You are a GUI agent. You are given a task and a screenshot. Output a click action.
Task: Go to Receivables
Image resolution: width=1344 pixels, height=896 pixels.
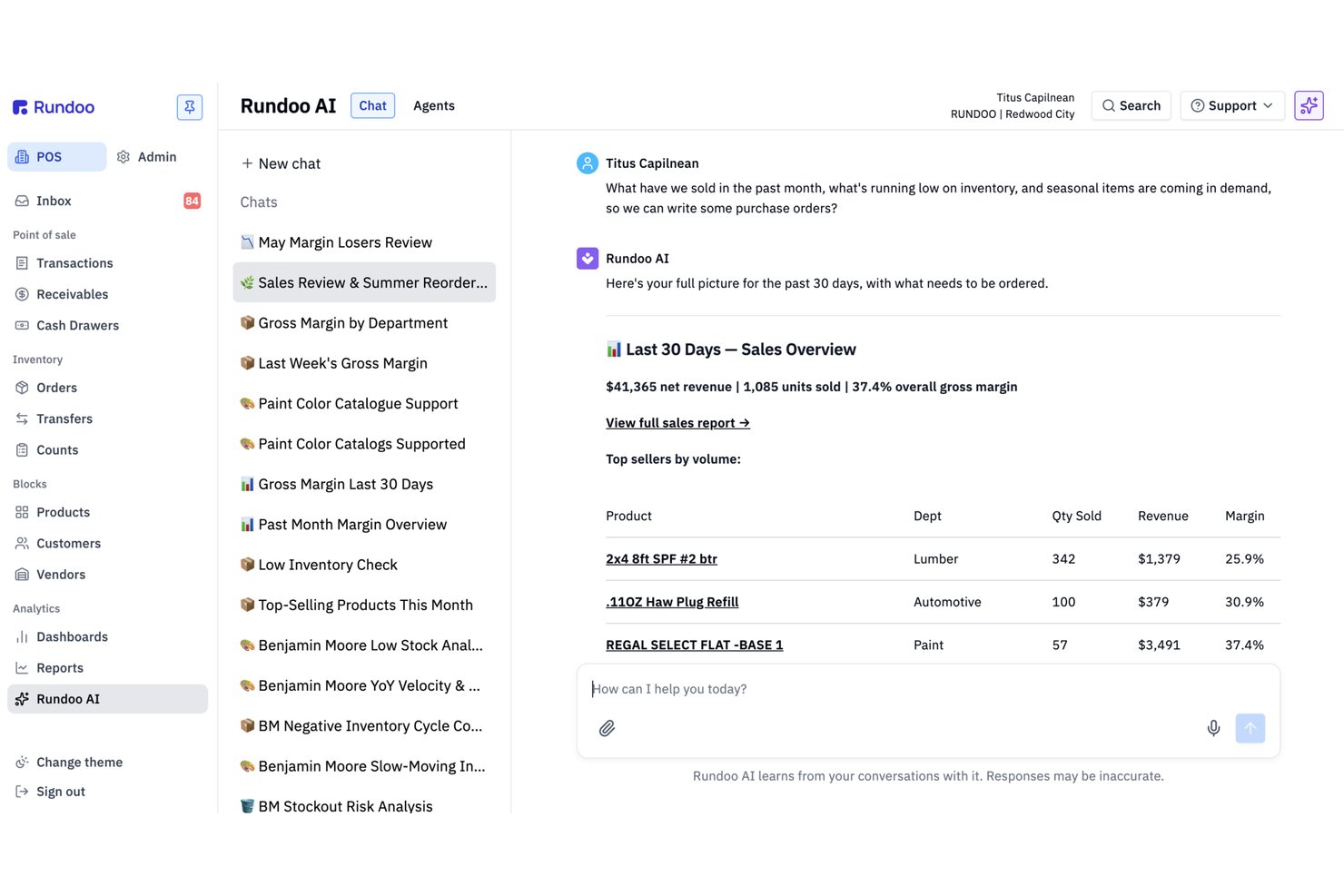[x=107, y=294]
